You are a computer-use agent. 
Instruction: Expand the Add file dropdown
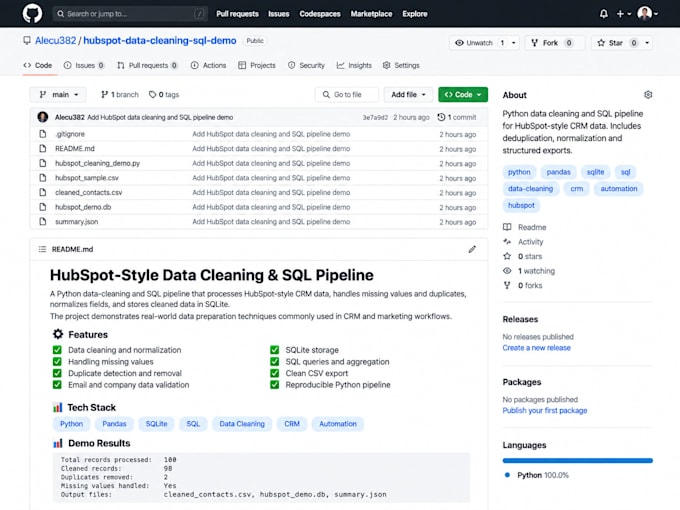click(408, 95)
